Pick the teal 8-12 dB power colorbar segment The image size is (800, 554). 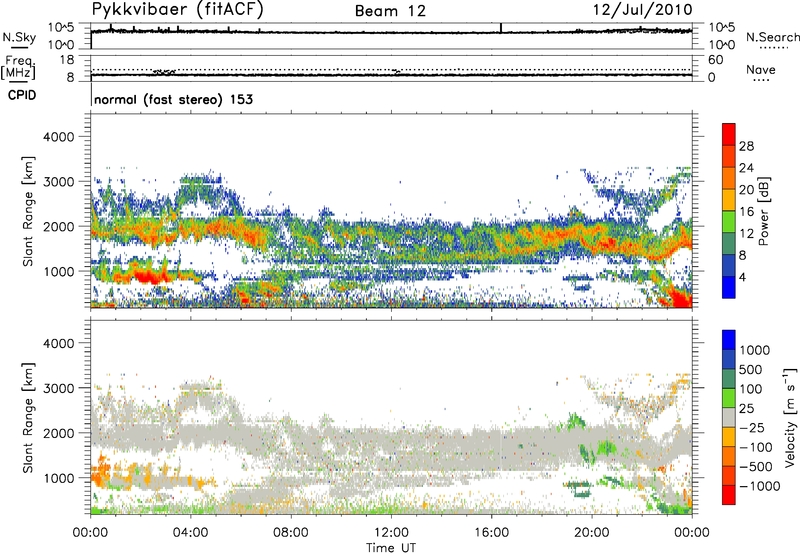(729, 244)
